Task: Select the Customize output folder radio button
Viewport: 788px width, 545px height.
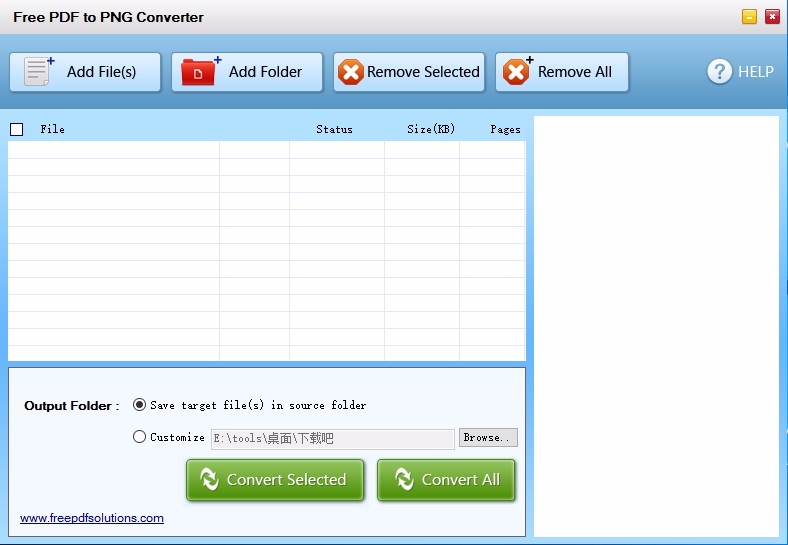Action: pos(139,437)
